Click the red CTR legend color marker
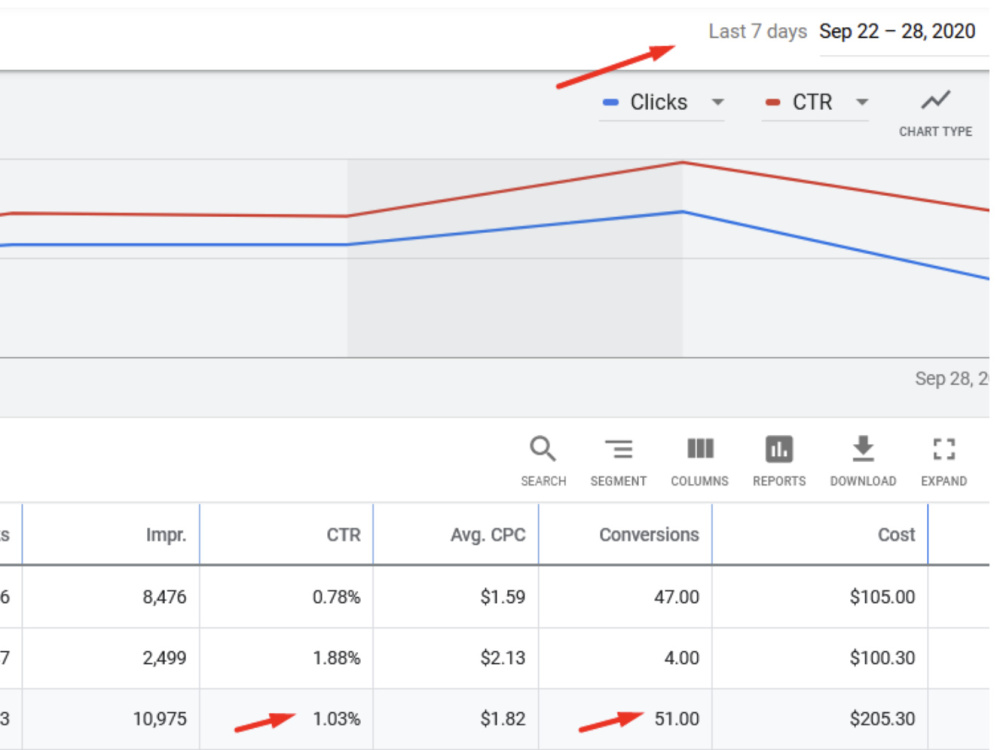The image size is (1000, 750). (772, 102)
